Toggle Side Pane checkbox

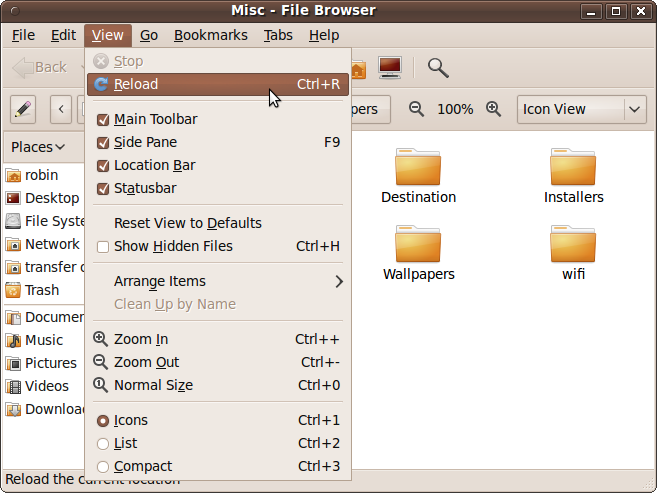click(x=103, y=143)
